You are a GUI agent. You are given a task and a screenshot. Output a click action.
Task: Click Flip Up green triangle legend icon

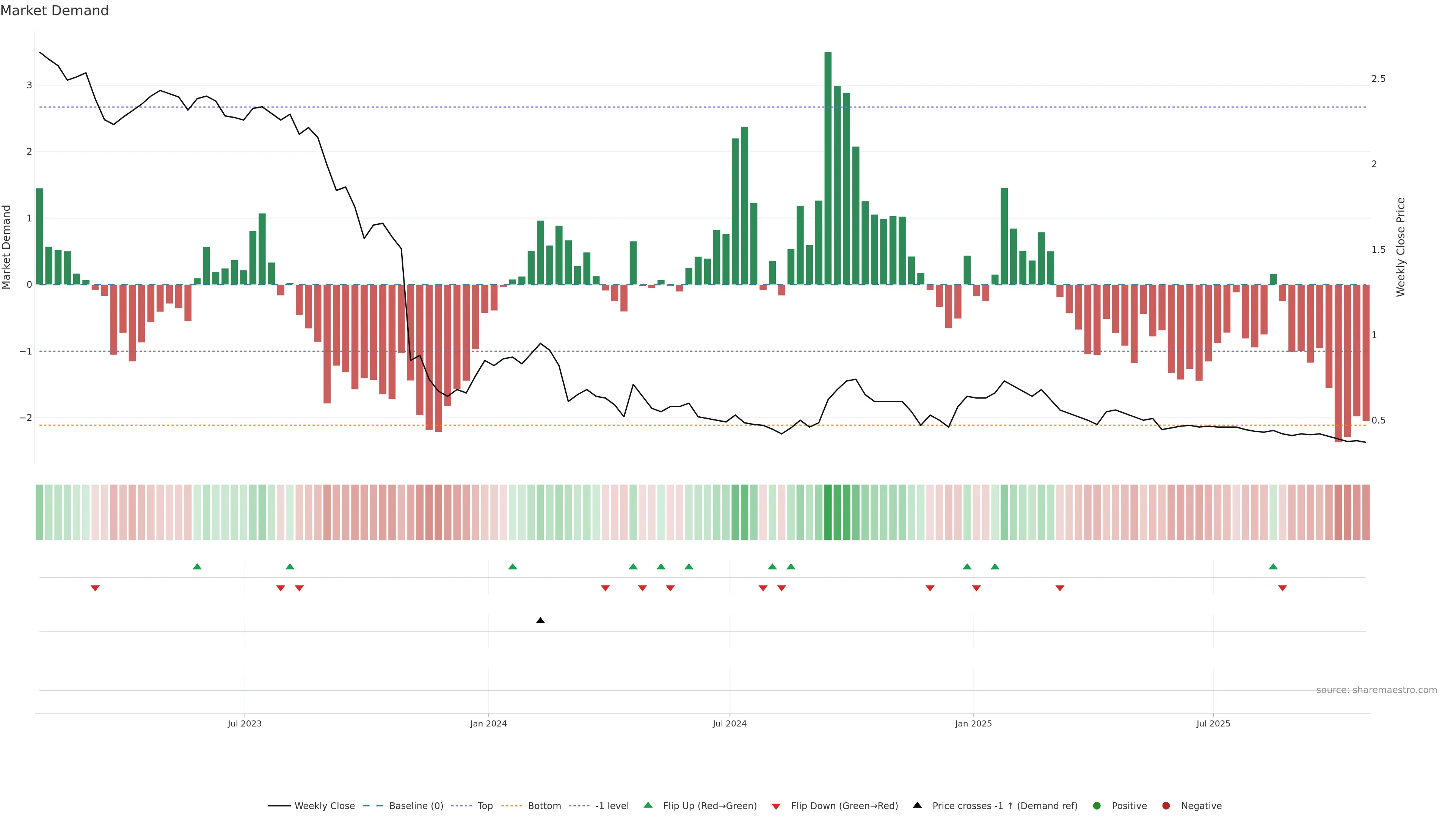point(648,805)
